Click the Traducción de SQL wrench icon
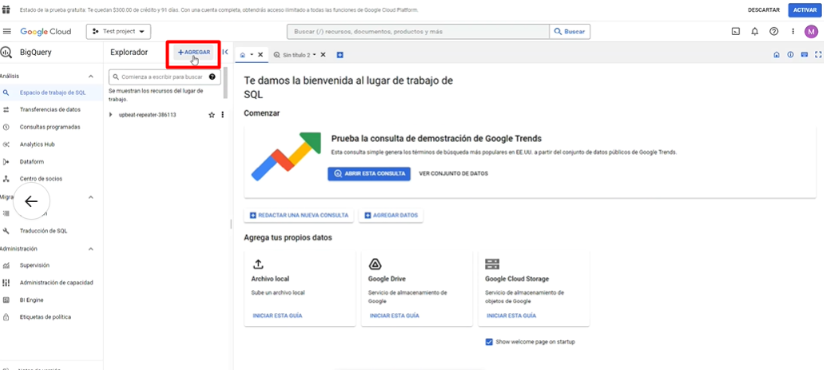Viewport: 830px width, 390px height. coord(6,231)
